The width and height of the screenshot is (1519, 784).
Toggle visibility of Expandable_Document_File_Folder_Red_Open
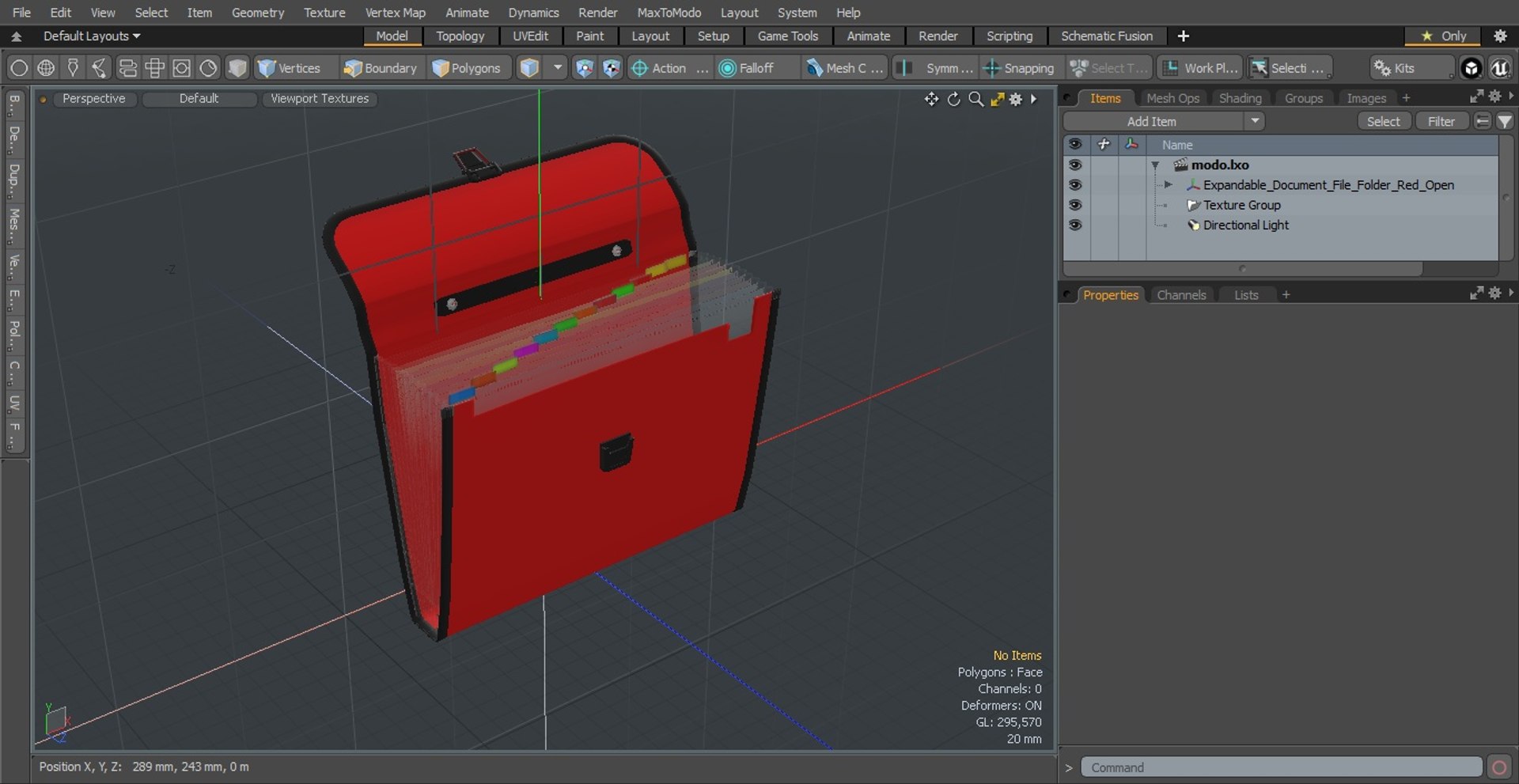pos(1074,184)
